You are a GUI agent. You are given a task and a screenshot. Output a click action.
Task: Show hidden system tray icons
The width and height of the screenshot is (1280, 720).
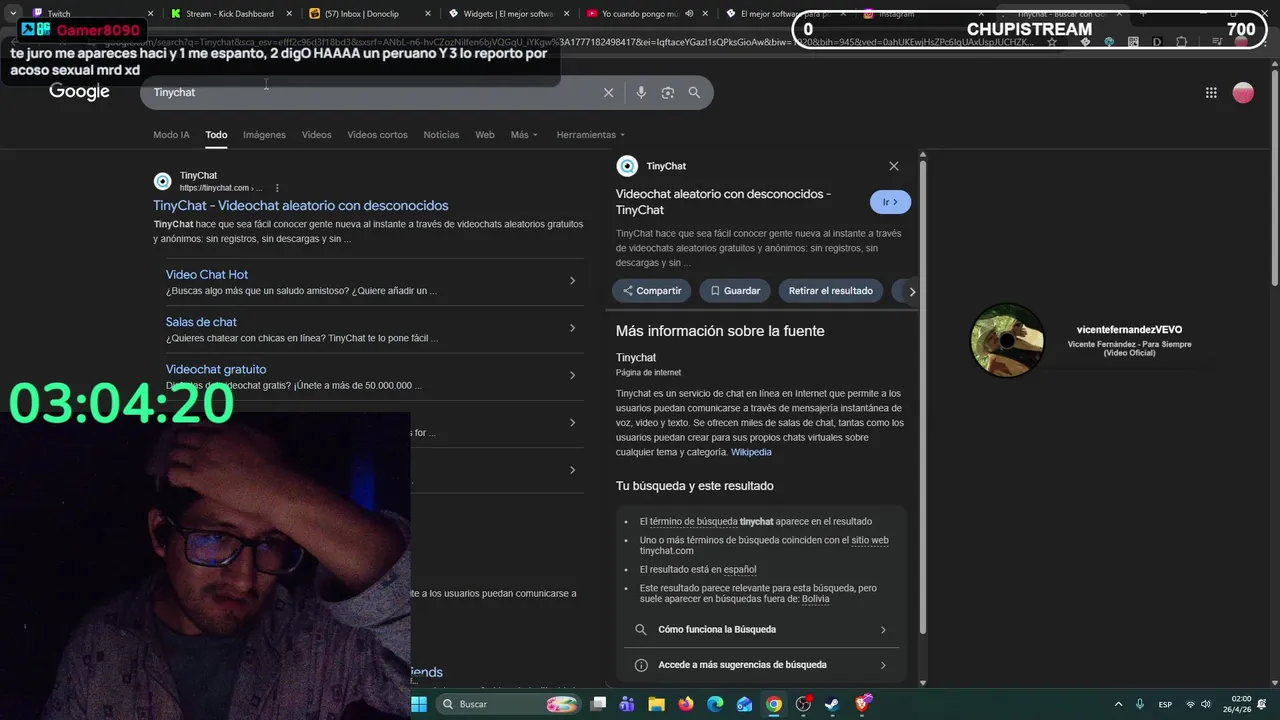tap(1118, 704)
